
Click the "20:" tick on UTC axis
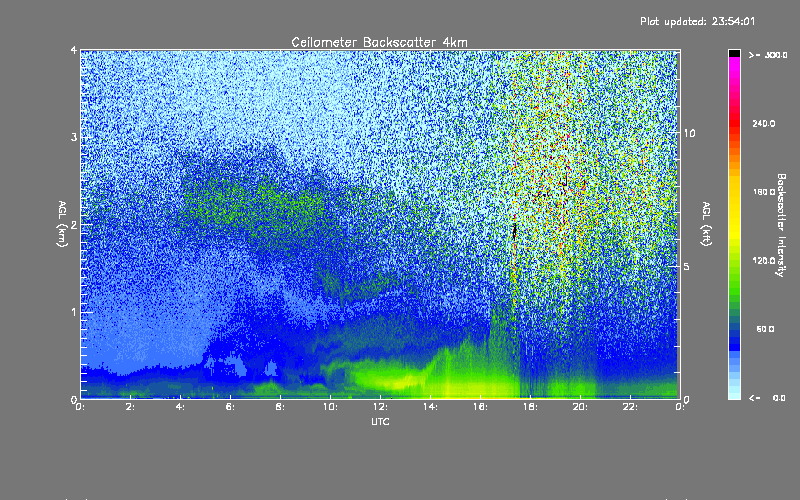coord(580,407)
